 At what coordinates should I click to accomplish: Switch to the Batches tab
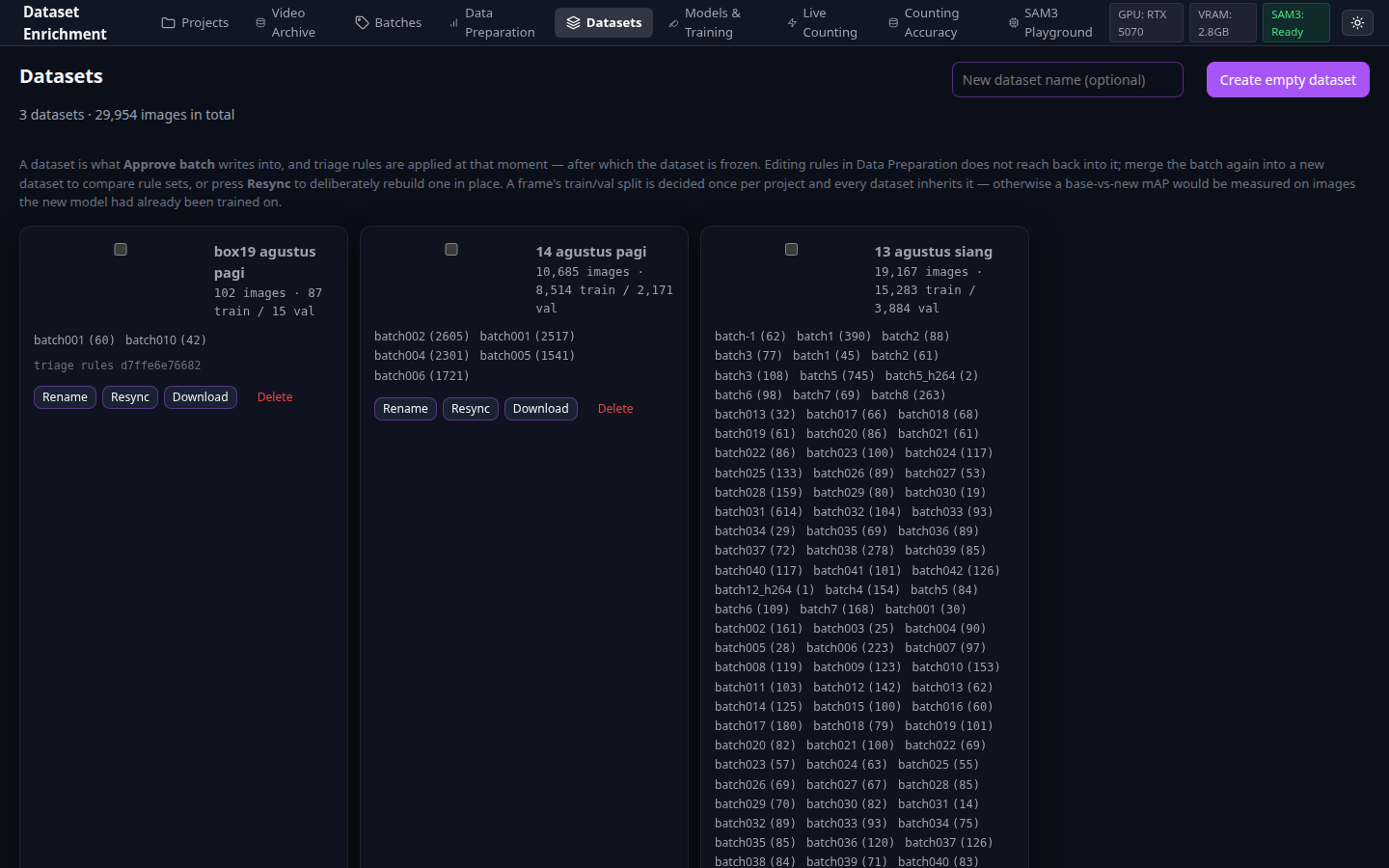pos(389,22)
